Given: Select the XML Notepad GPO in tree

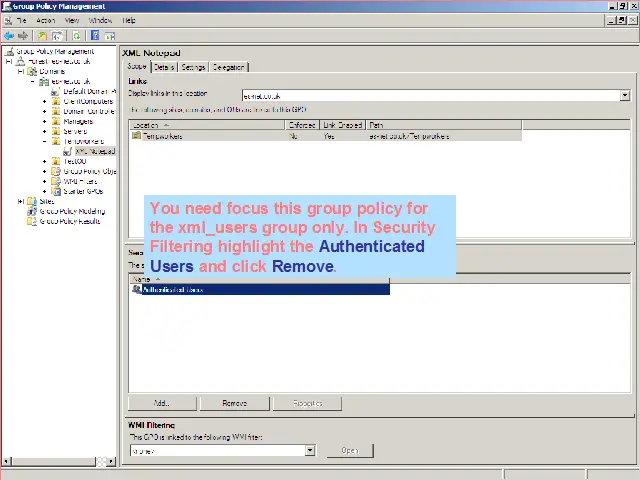Looking at the screenshot, I should (x=95, y=151).
